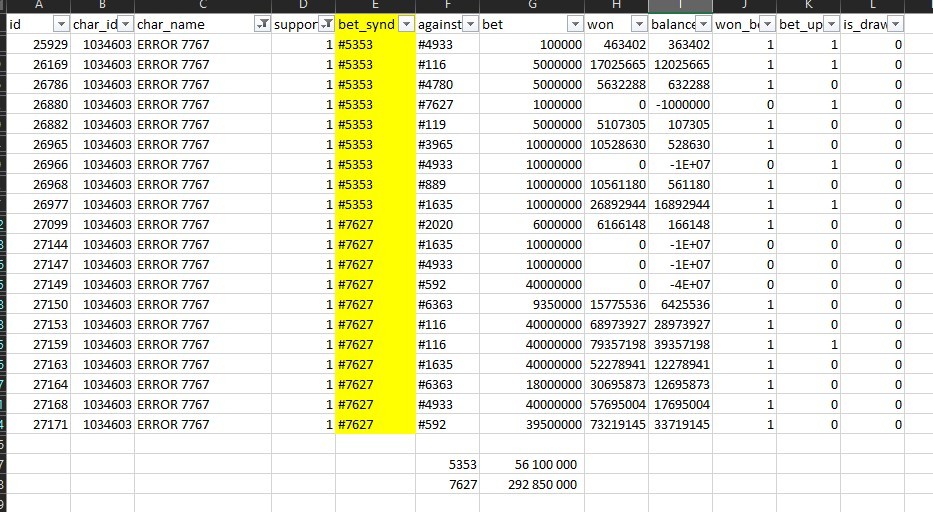Select bet value 9350000
This screenshot has width=933, height=512.
(x=532, y=304)
